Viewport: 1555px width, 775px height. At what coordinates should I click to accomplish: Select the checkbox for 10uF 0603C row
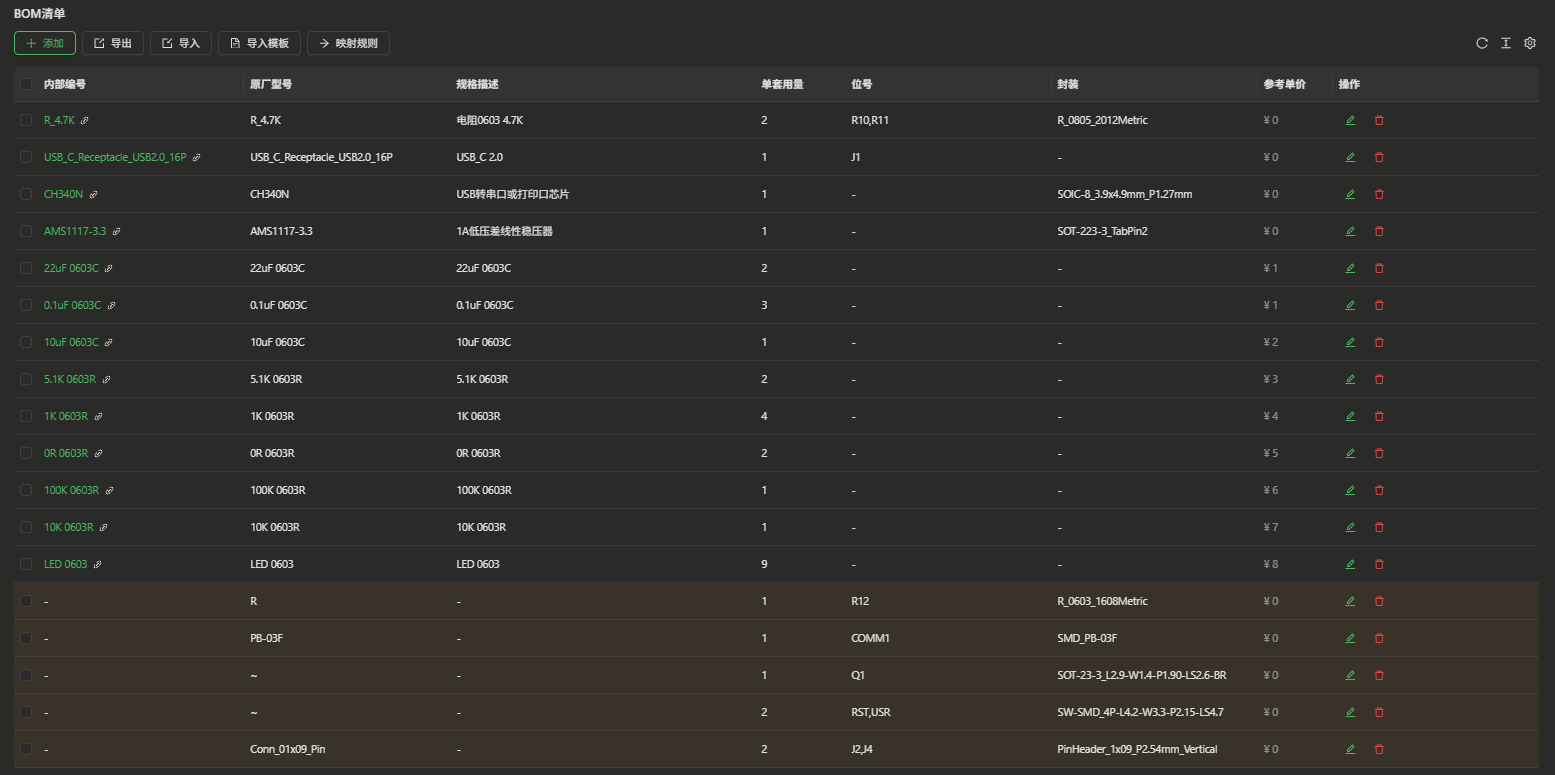(26, 342)
